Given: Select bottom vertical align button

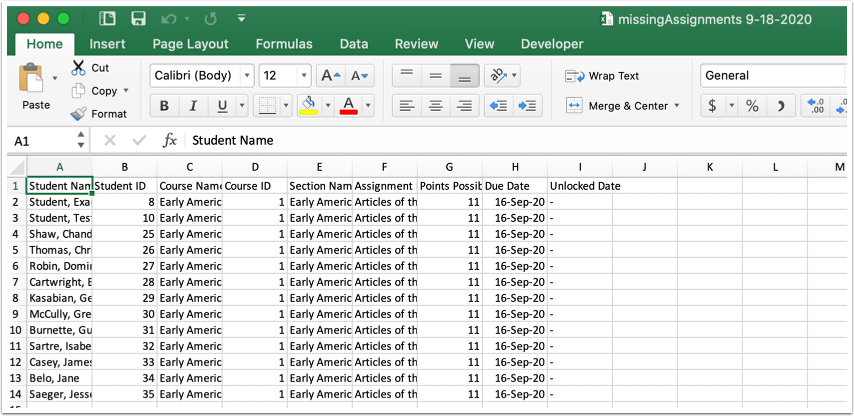Looking at the screenshot, I should 465,76.
